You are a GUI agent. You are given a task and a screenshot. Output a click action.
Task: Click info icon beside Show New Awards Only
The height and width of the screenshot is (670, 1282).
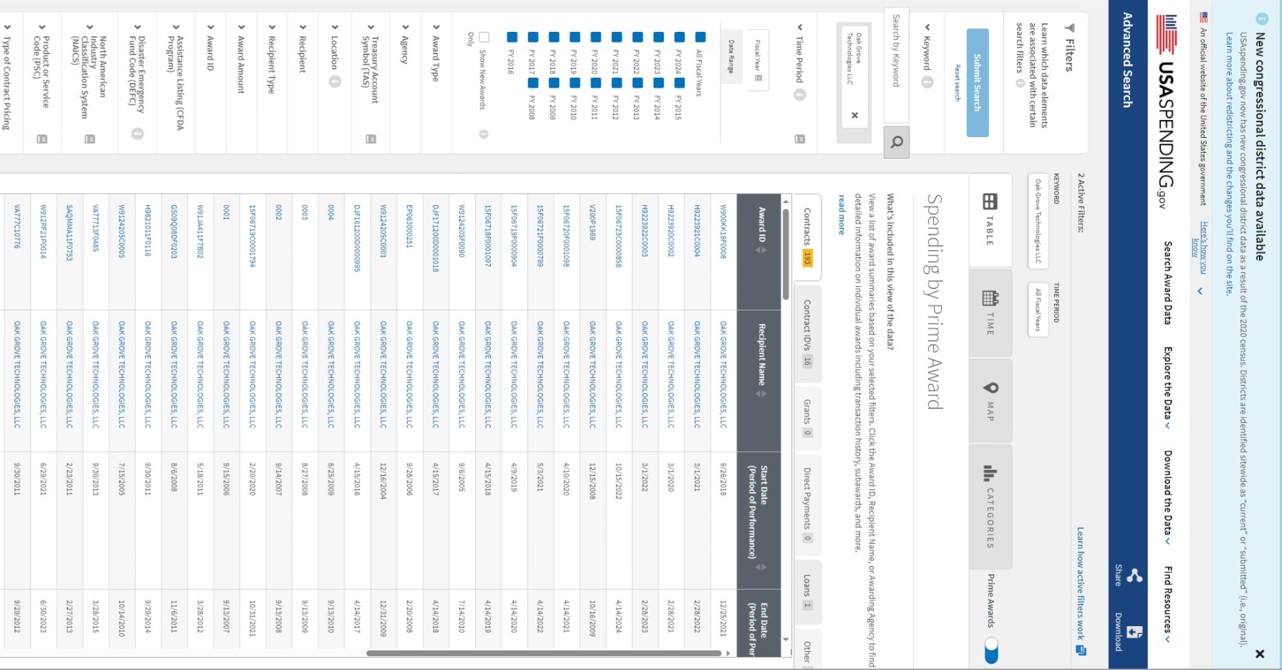(483, 133)
